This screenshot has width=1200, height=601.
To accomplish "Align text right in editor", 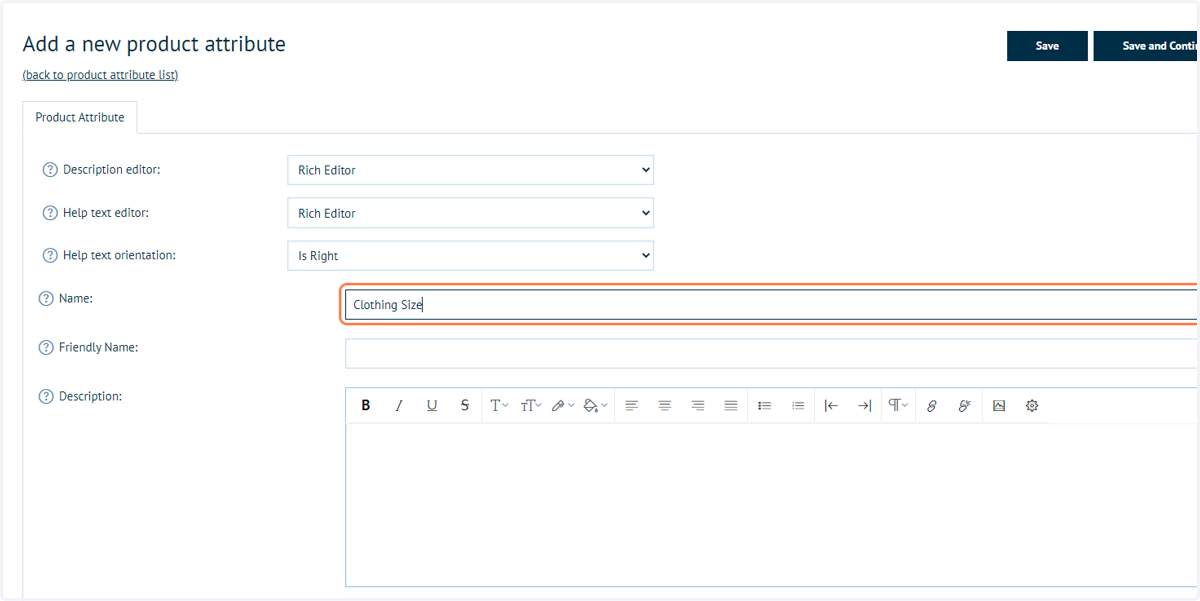I will pos(698,406).
